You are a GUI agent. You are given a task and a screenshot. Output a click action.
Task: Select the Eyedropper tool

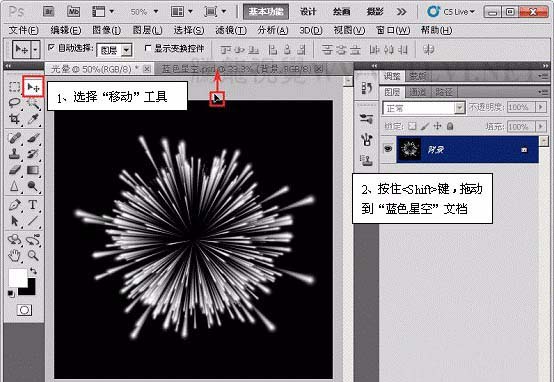pyautogui.click(x=33, y=119)
